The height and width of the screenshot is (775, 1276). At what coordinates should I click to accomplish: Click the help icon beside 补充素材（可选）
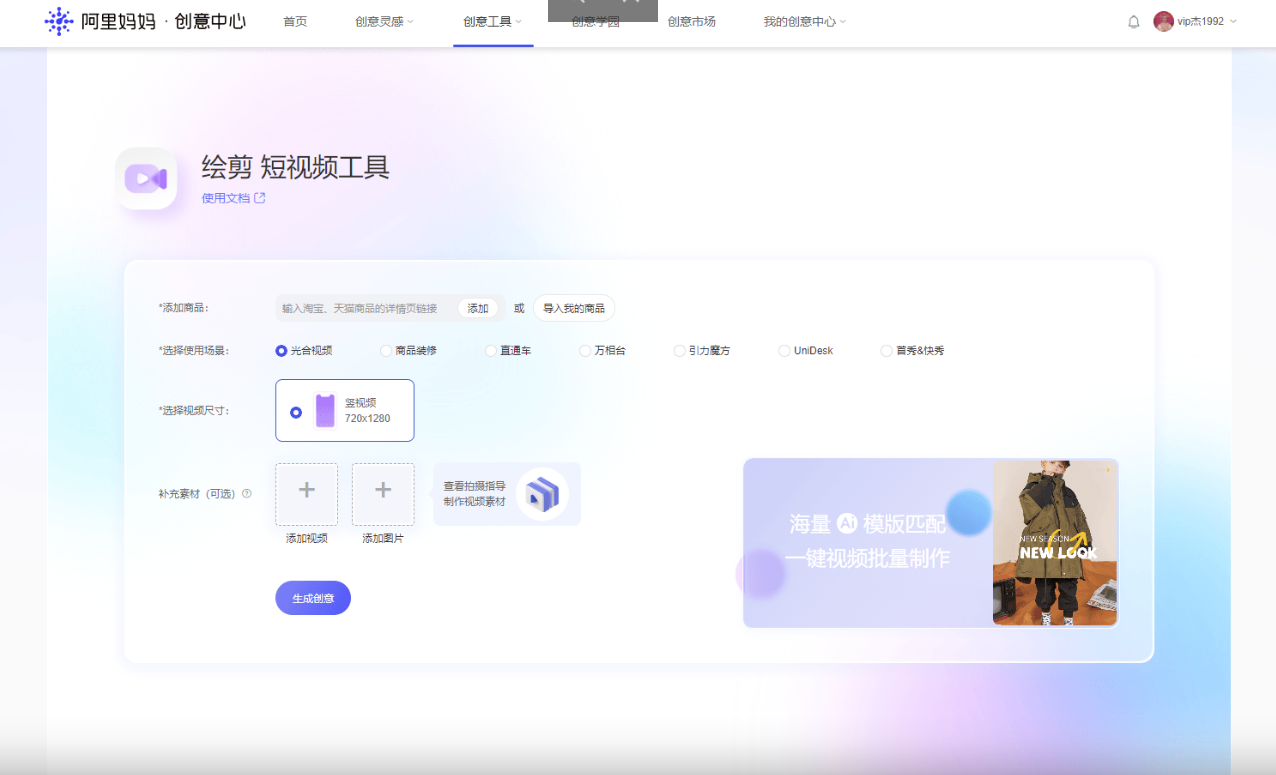pyautogui.click(x=246, y=493)
